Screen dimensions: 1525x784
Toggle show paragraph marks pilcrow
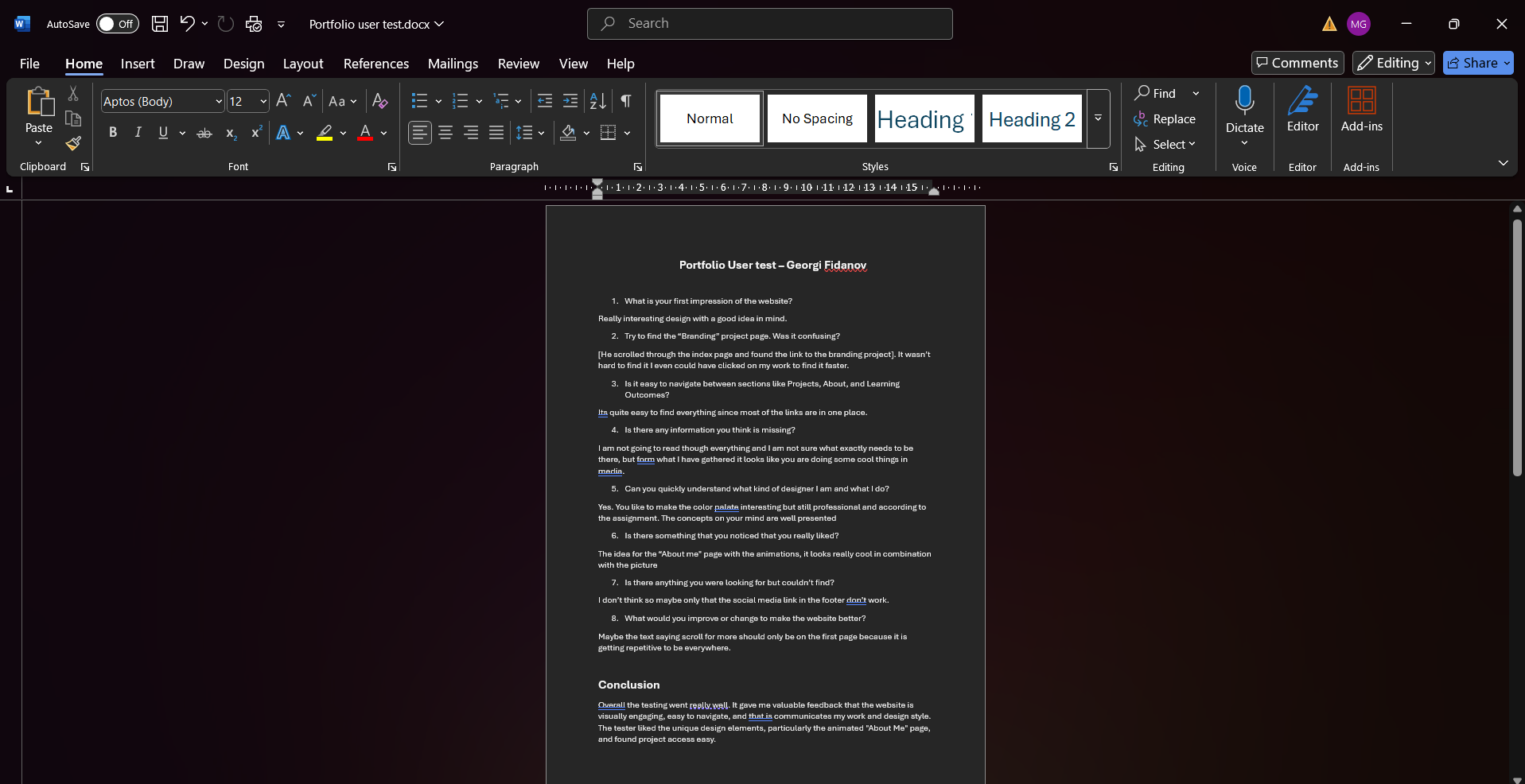pyautogui.click(x=626, y=101)
